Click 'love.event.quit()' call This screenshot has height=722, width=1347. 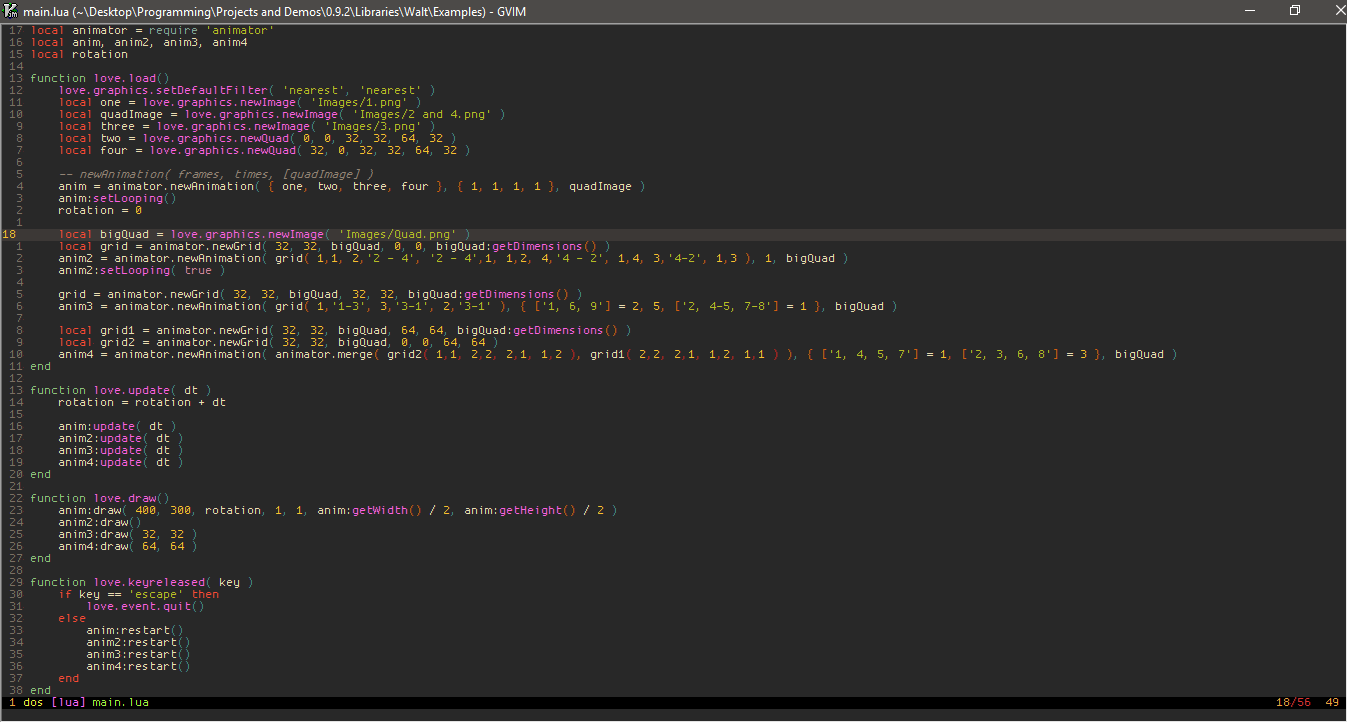(x=146, y=606)
